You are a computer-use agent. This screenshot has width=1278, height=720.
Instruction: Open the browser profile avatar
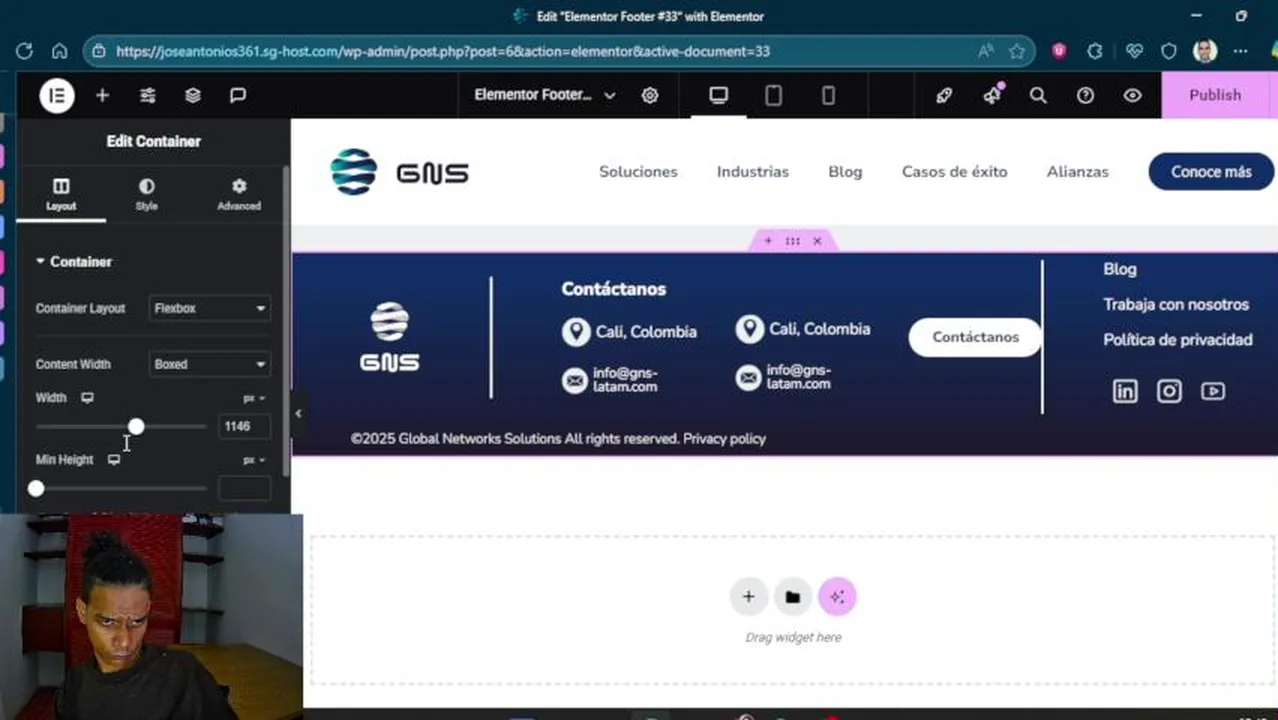coord(1205,51)
